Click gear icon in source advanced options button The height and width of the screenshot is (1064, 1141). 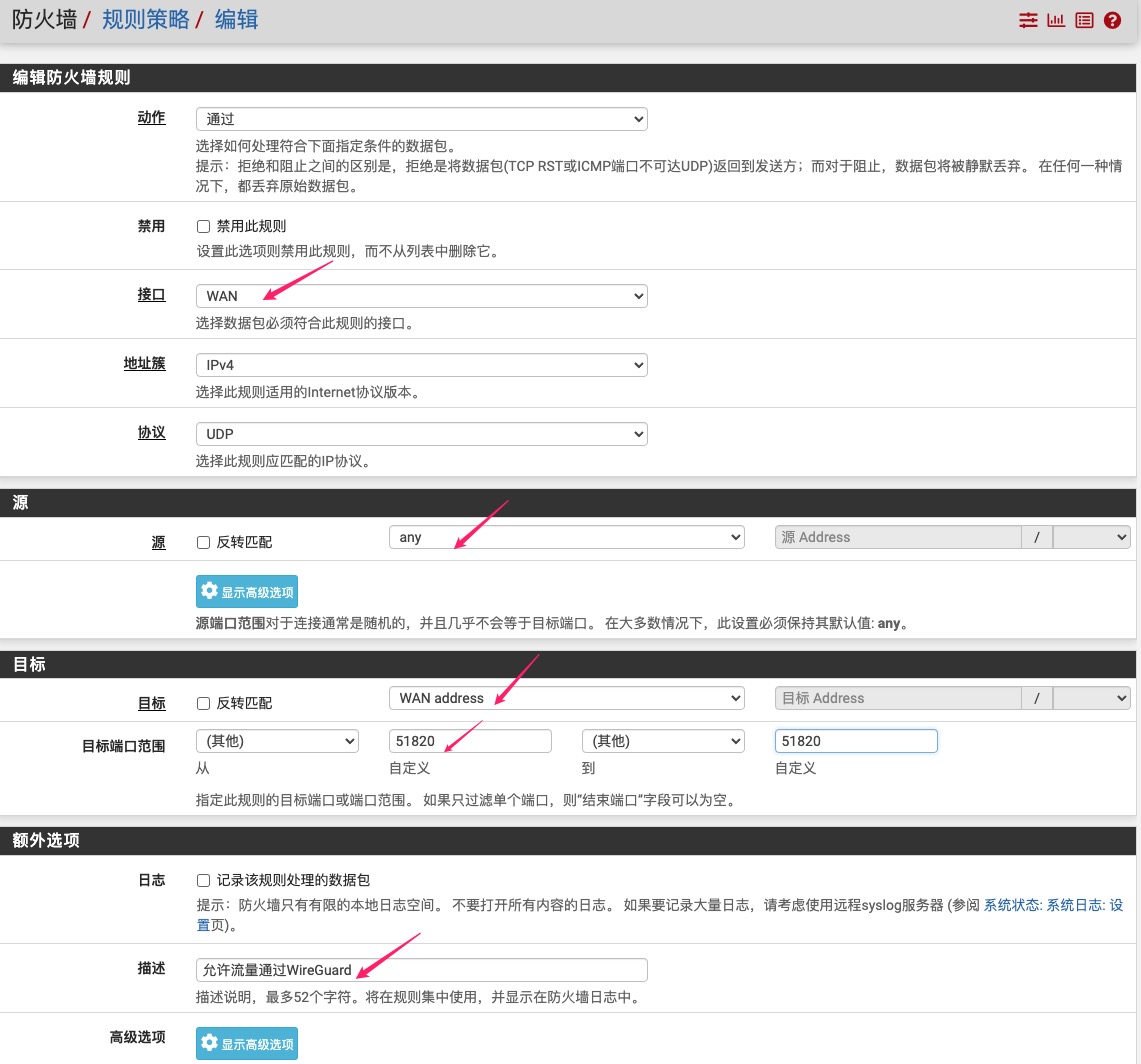click(209, 591)
